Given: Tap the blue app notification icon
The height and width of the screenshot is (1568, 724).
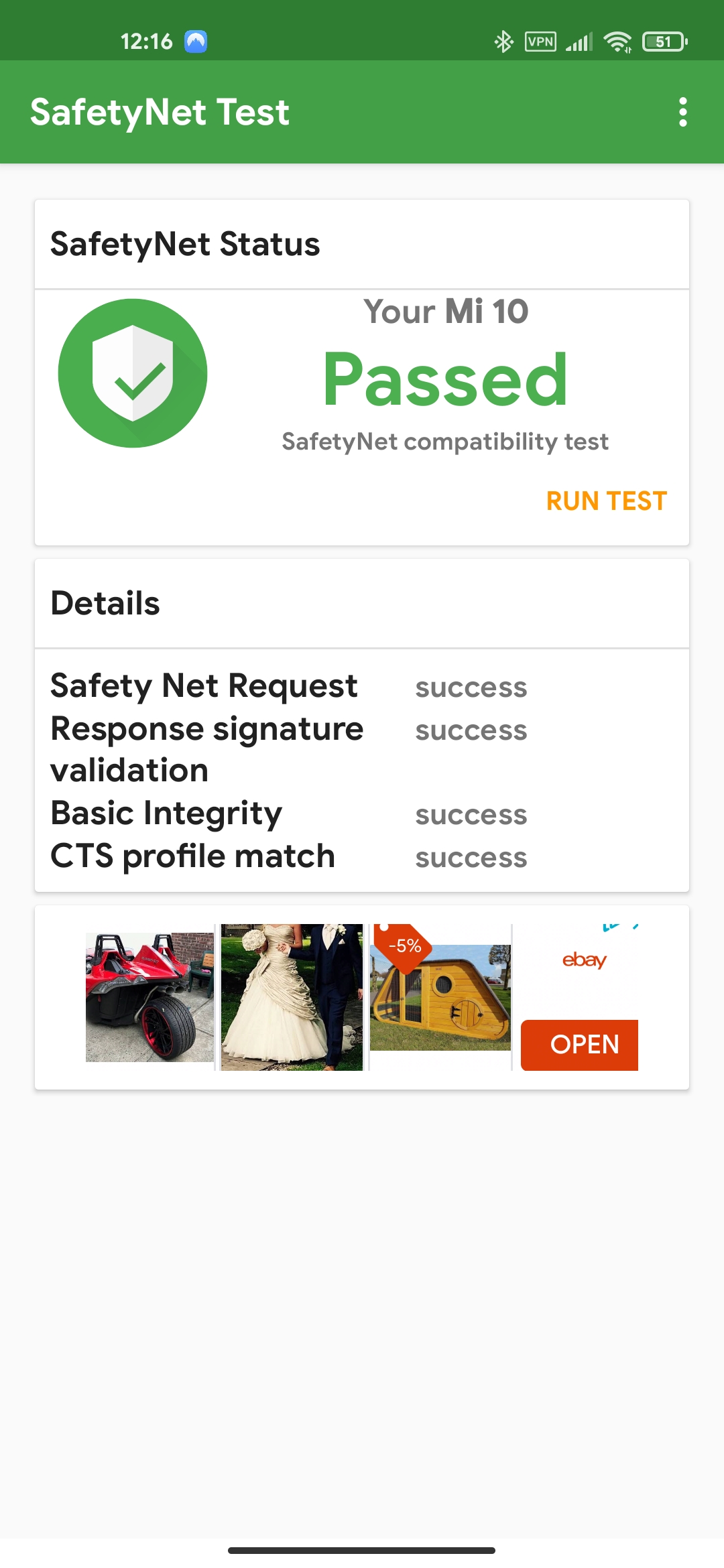Looking at the screenshot, I should (196, 42).
